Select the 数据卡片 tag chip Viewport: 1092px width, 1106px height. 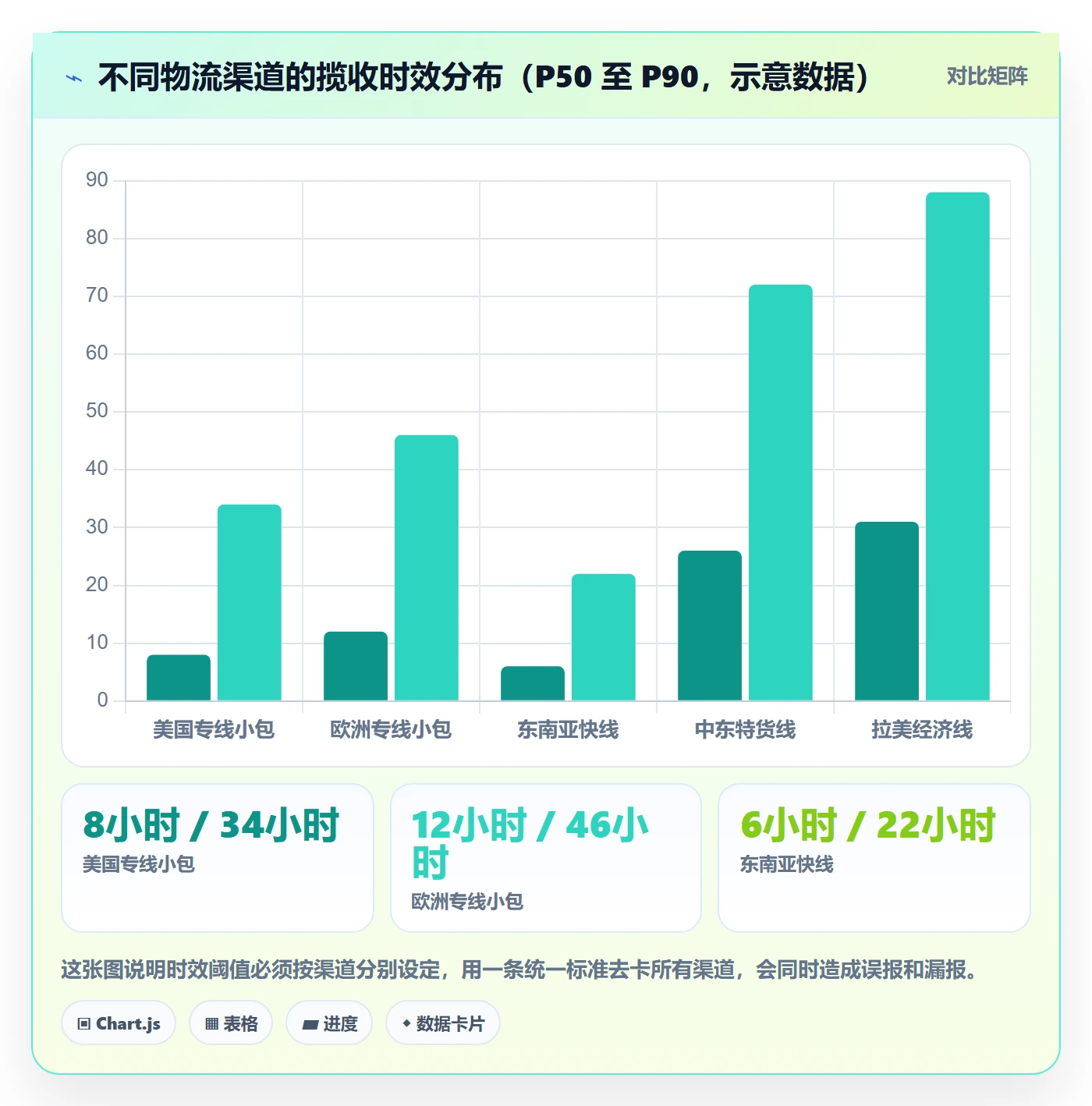(443, 1023)
